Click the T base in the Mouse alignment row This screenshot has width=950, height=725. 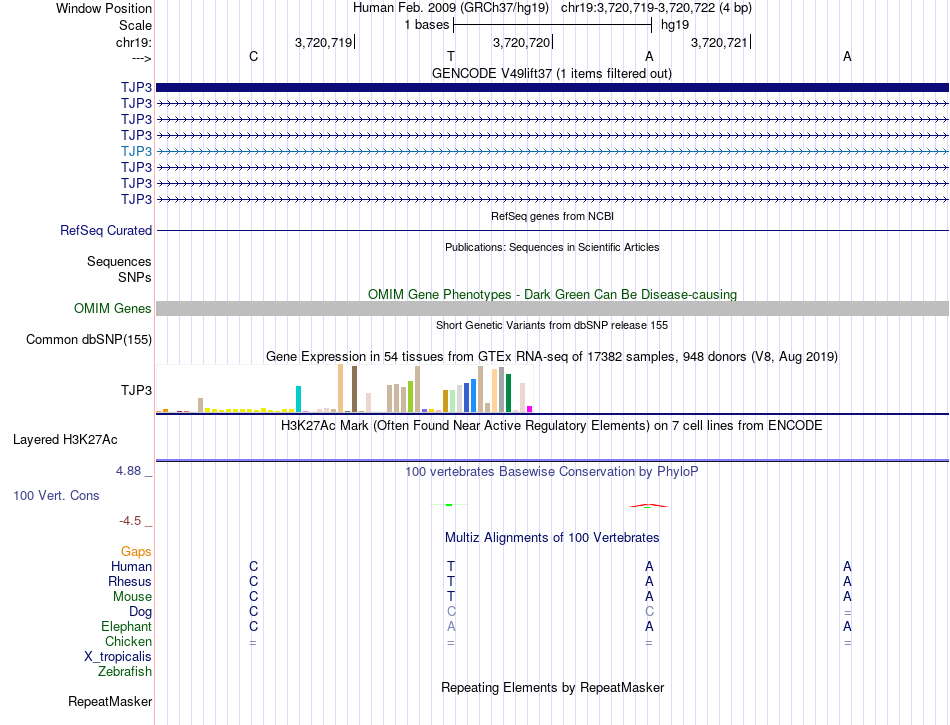[451, 597]
